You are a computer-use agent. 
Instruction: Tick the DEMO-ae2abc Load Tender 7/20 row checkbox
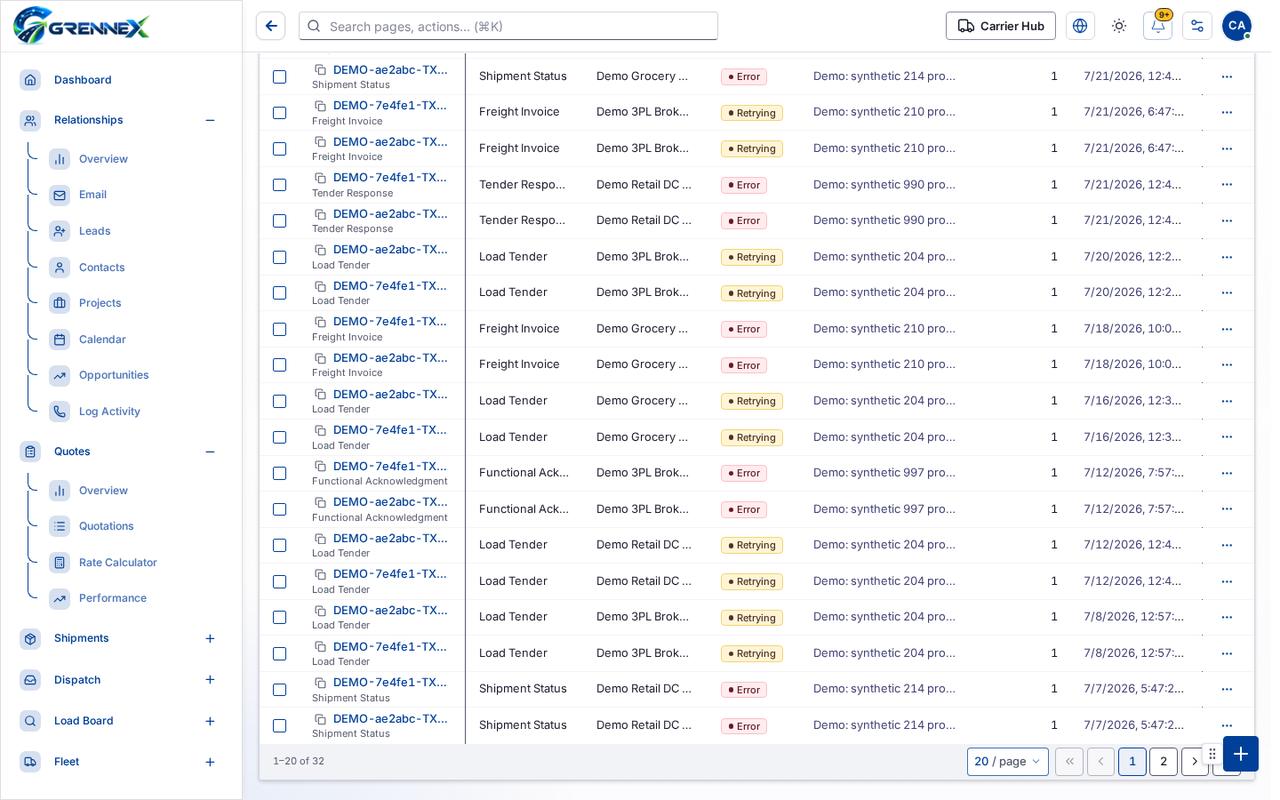280,257
